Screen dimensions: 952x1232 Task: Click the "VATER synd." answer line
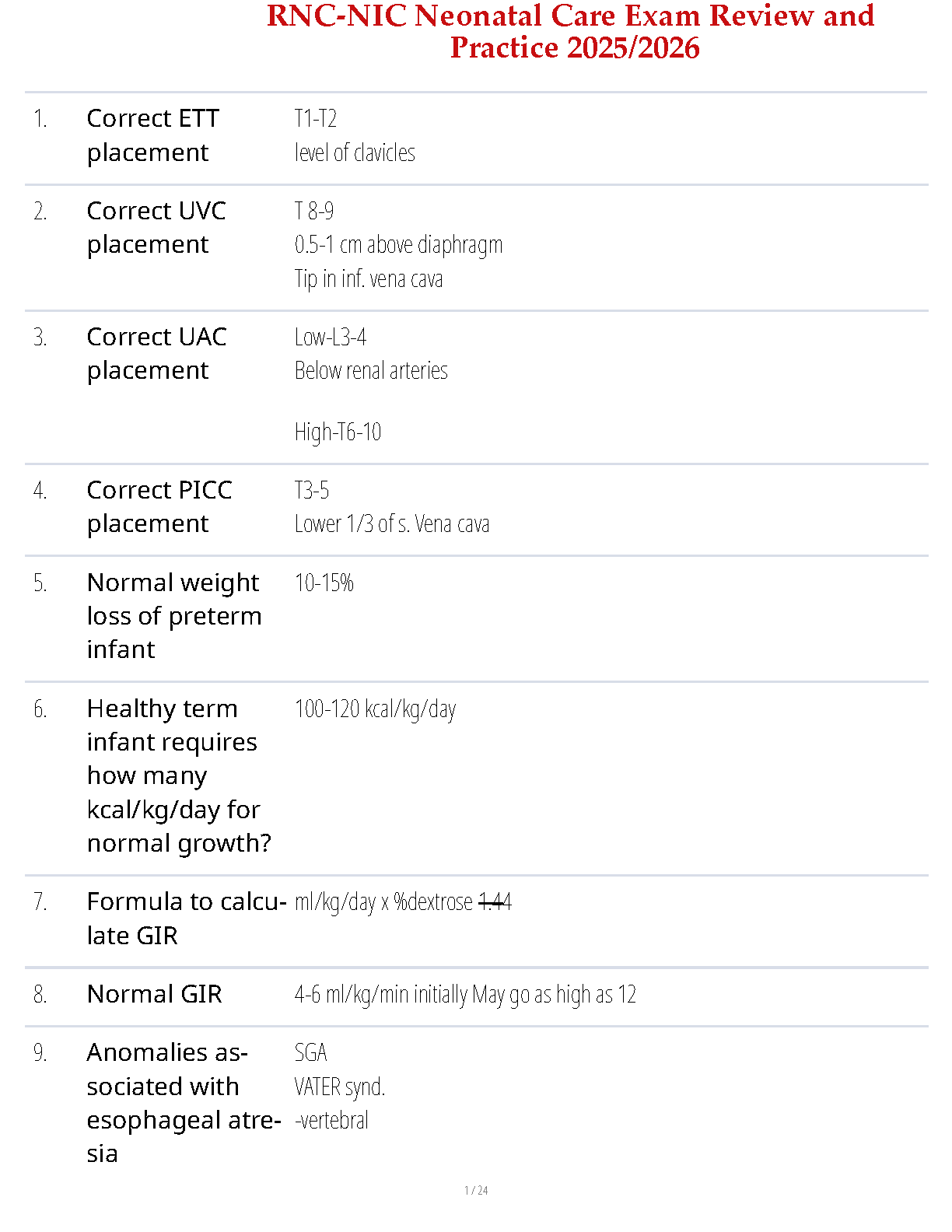[x=340, y=1087]
